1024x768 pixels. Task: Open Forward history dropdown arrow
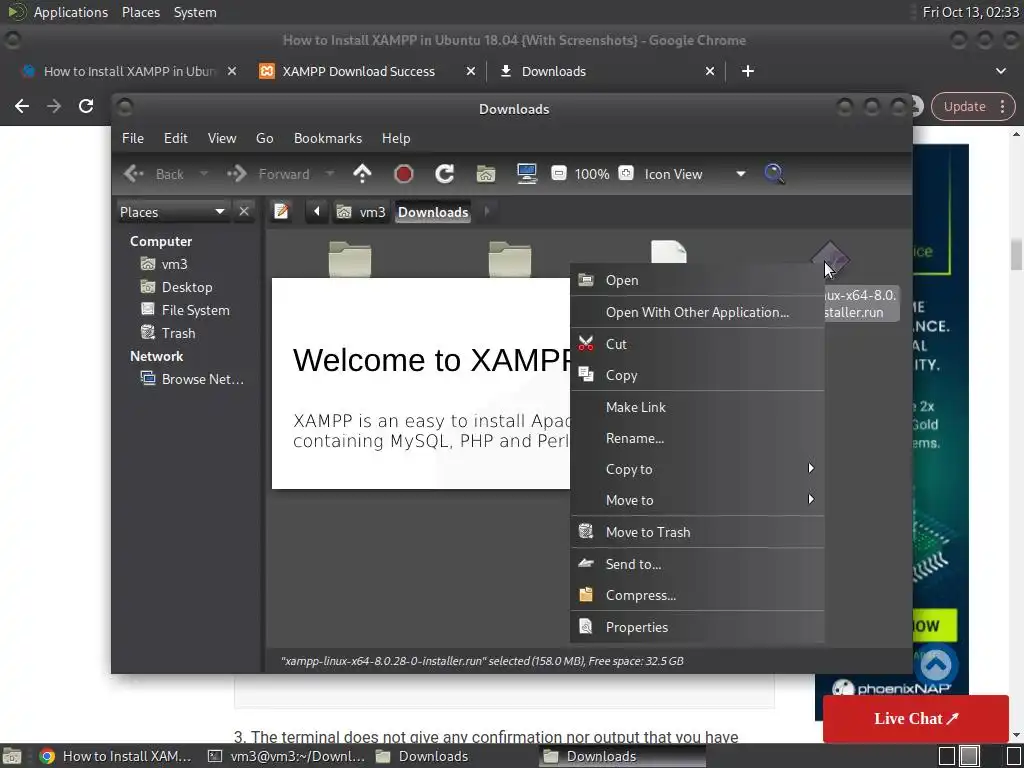point(330,174)
